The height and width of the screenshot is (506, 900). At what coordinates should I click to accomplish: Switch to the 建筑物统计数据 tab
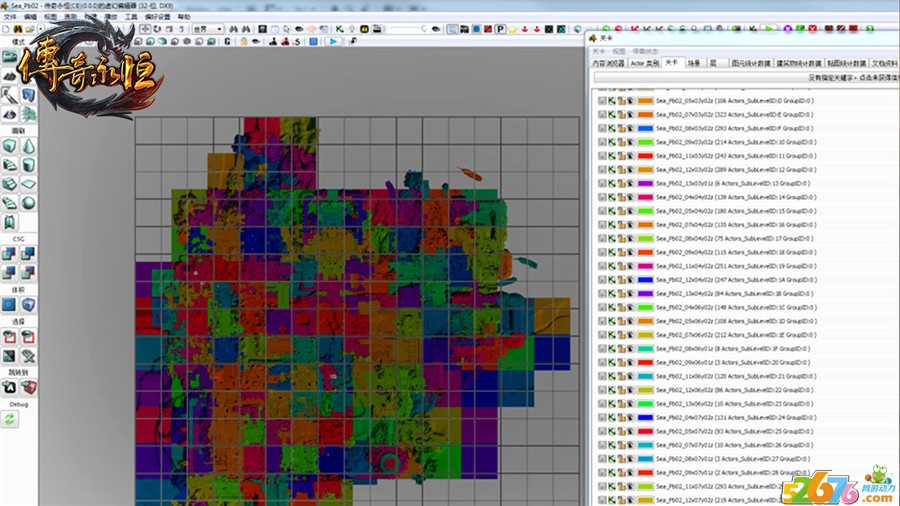coord(798,63)
